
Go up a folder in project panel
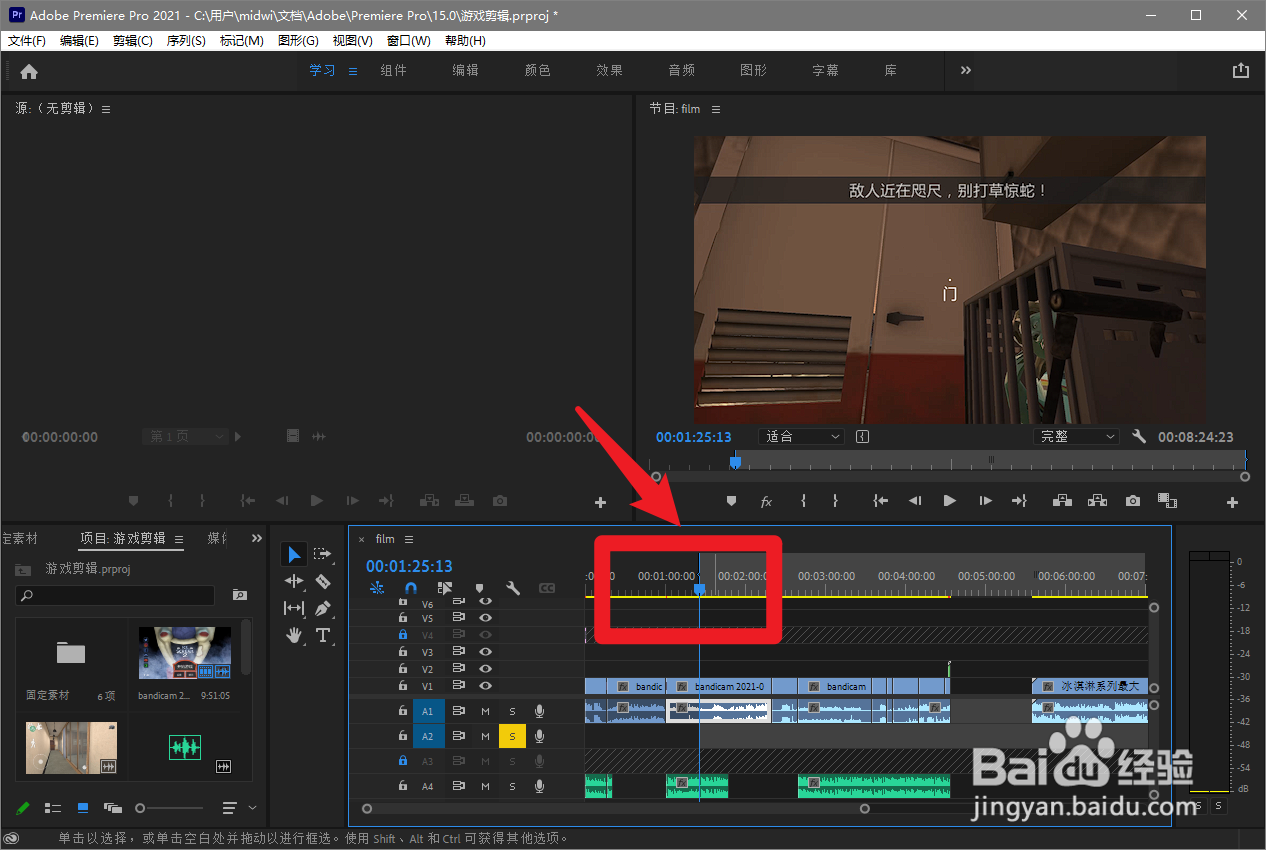tap(23, 569)
